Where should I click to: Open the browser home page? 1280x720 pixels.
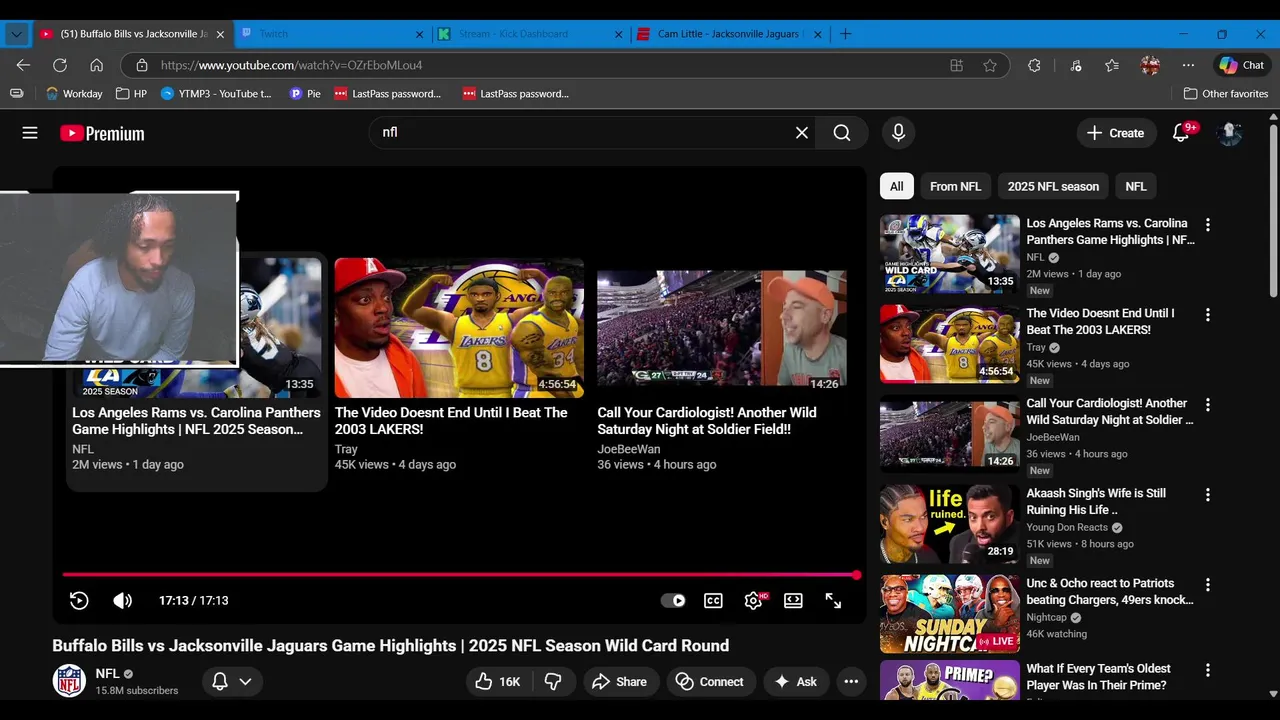point(97,65)
